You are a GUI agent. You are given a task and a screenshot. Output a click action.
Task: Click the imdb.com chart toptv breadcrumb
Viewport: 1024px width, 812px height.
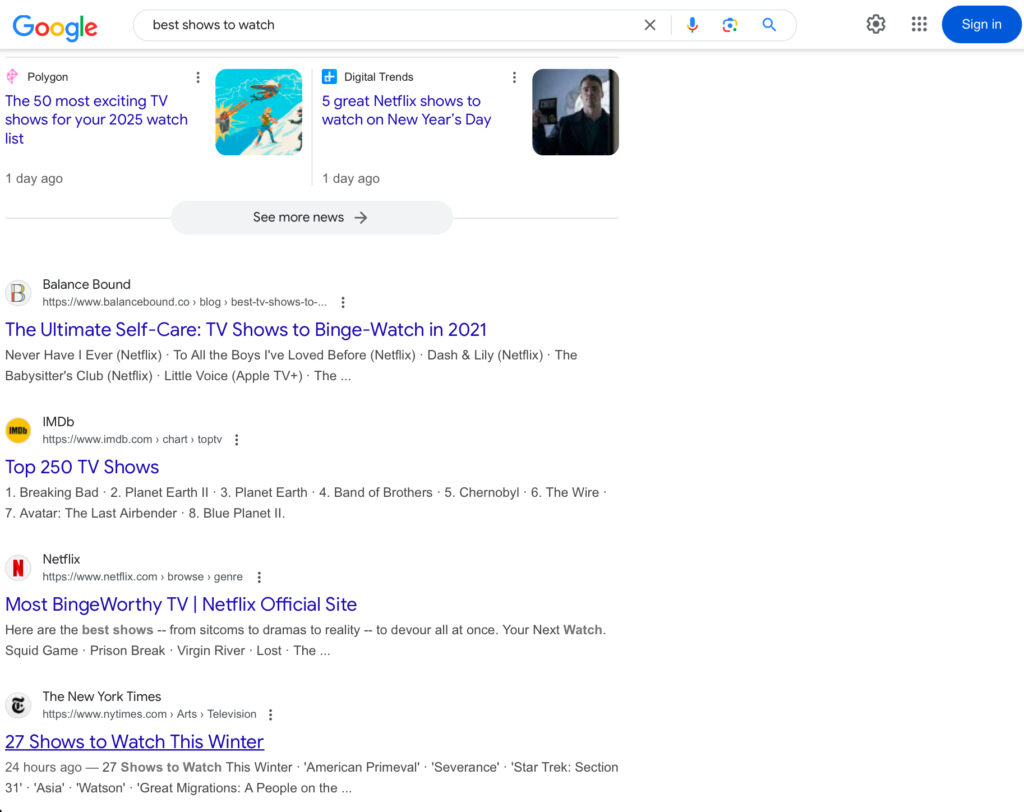[x=132, y=440]
